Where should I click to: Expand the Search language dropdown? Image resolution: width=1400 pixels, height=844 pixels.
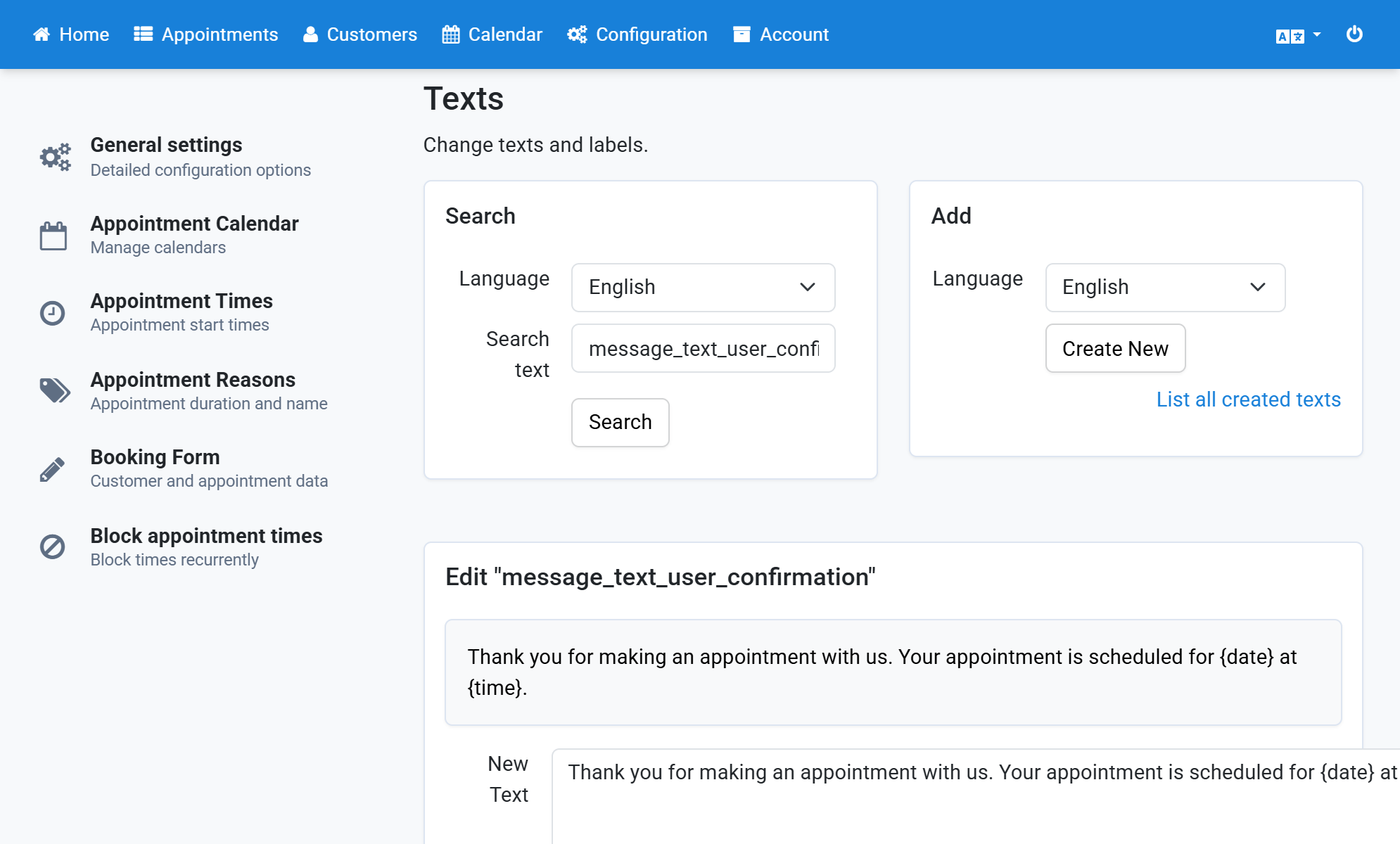click(704, 287)
